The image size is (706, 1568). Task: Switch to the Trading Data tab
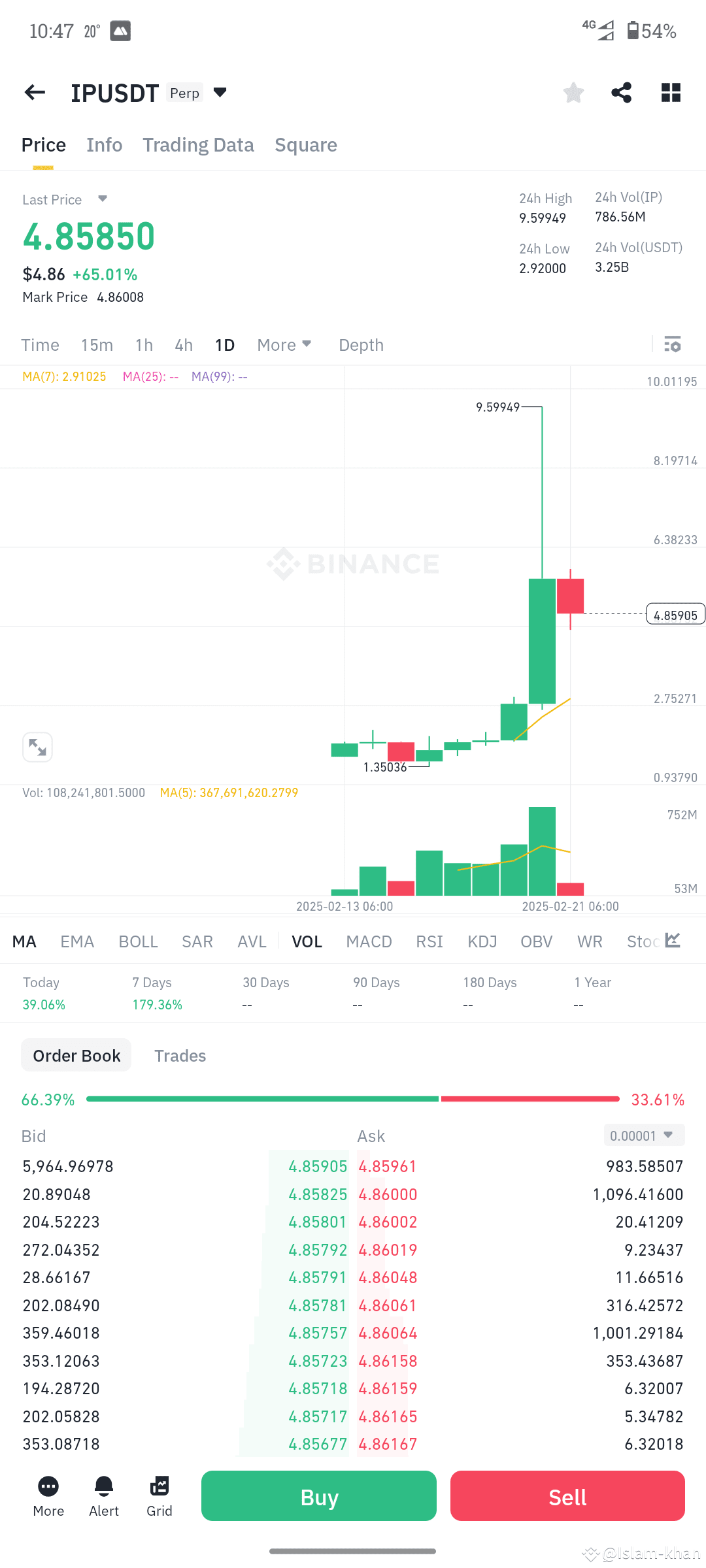point(198,144)
